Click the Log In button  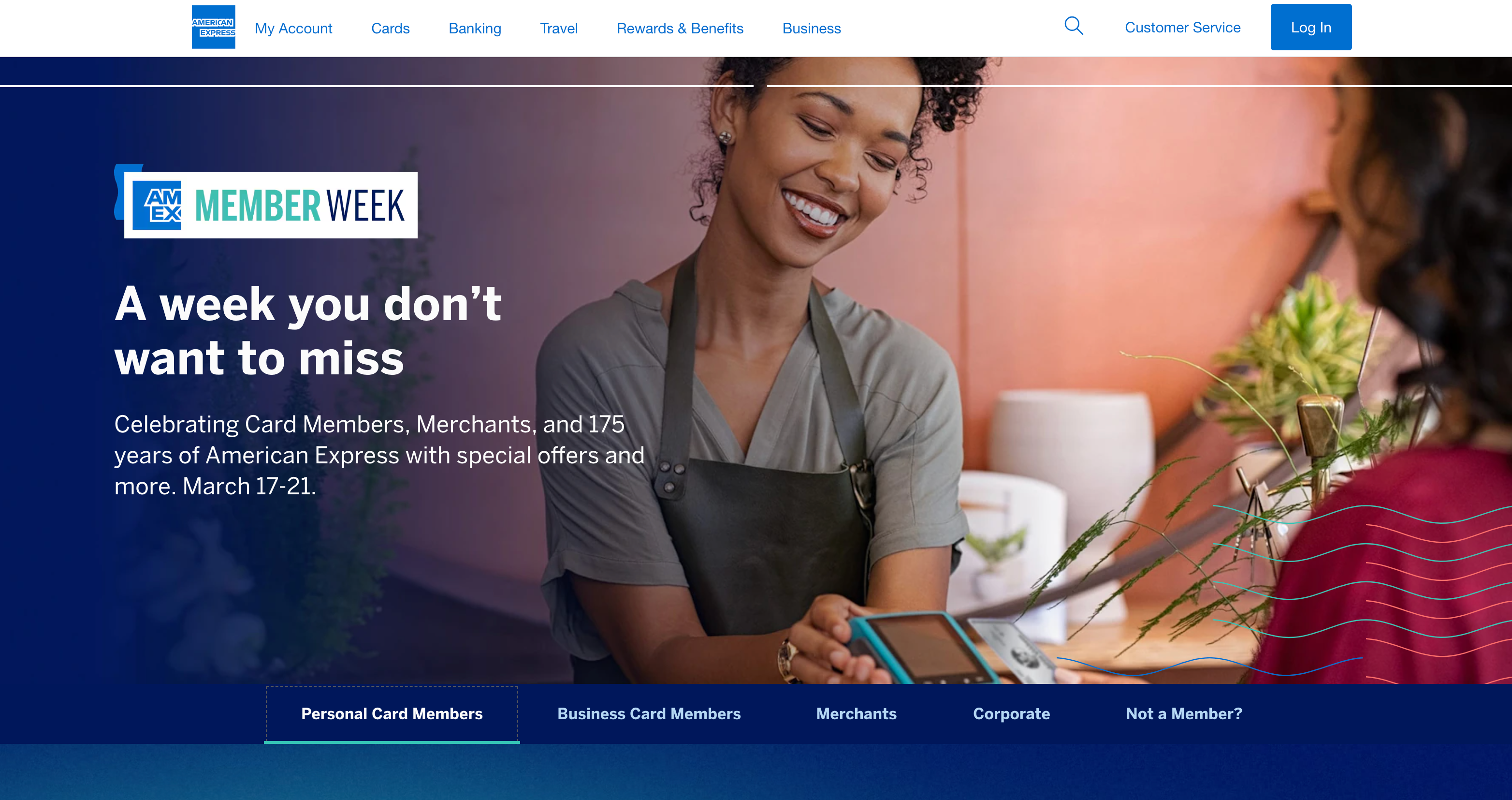click(1311, 27)
